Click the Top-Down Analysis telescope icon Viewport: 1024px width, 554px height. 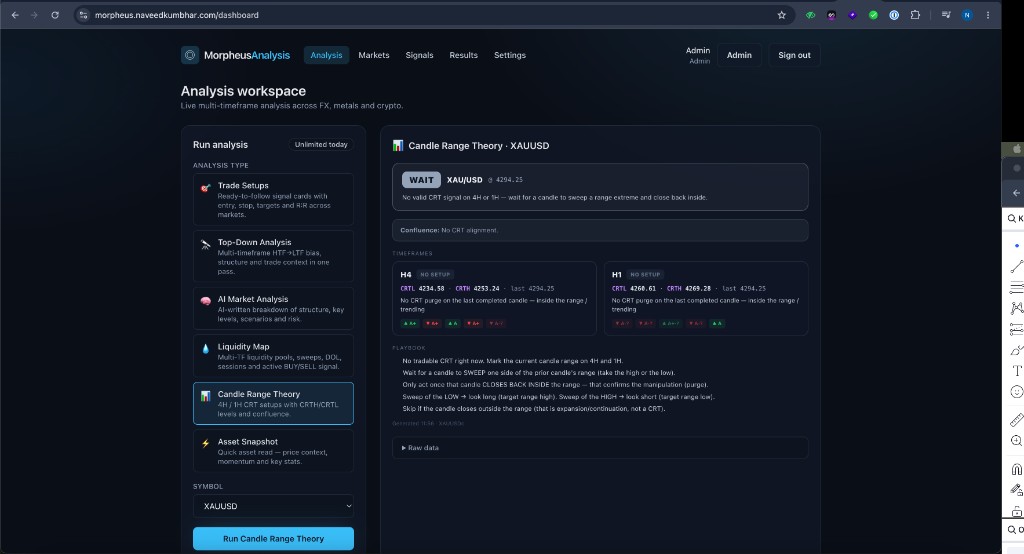(x=206, y=245)
